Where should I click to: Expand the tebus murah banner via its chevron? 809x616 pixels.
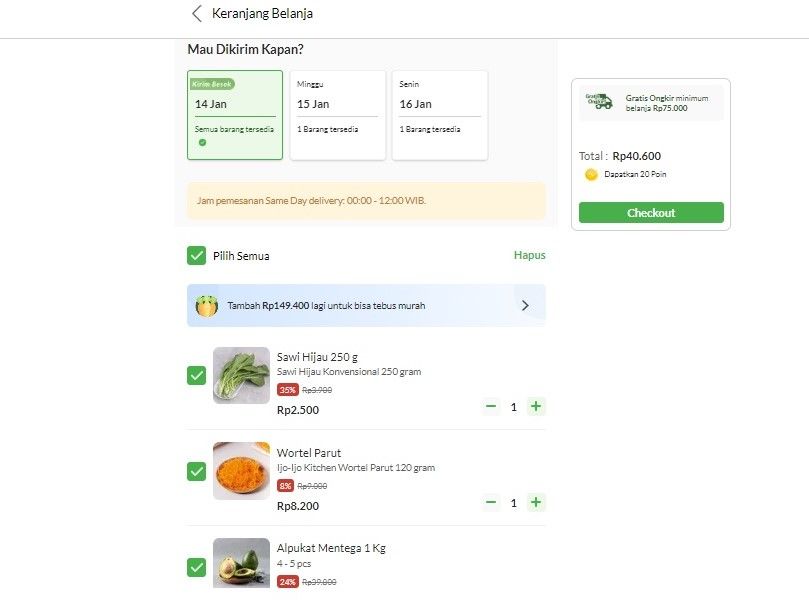(525, 304)
